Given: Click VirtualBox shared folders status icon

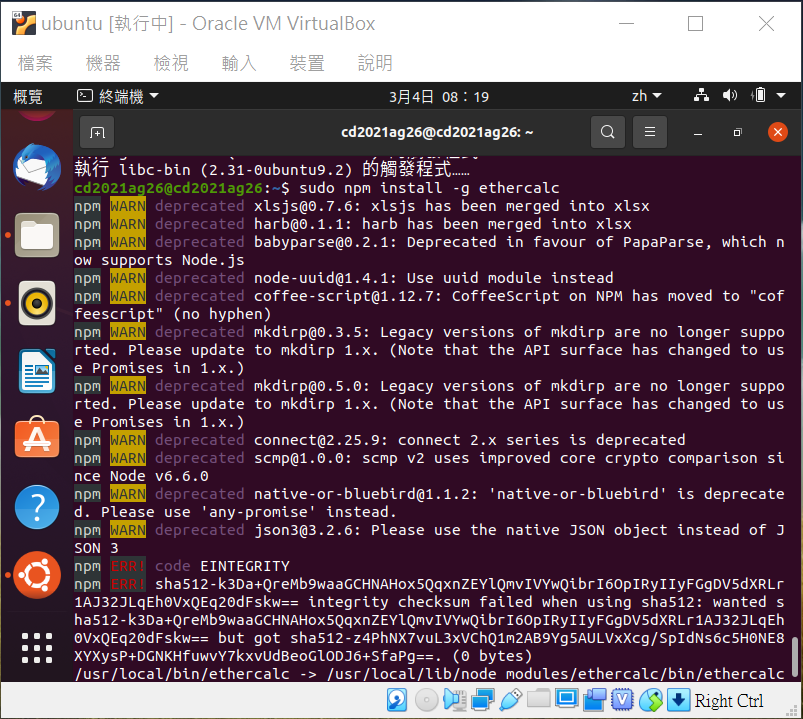Looking at the screenshot, I should (538, 699).
